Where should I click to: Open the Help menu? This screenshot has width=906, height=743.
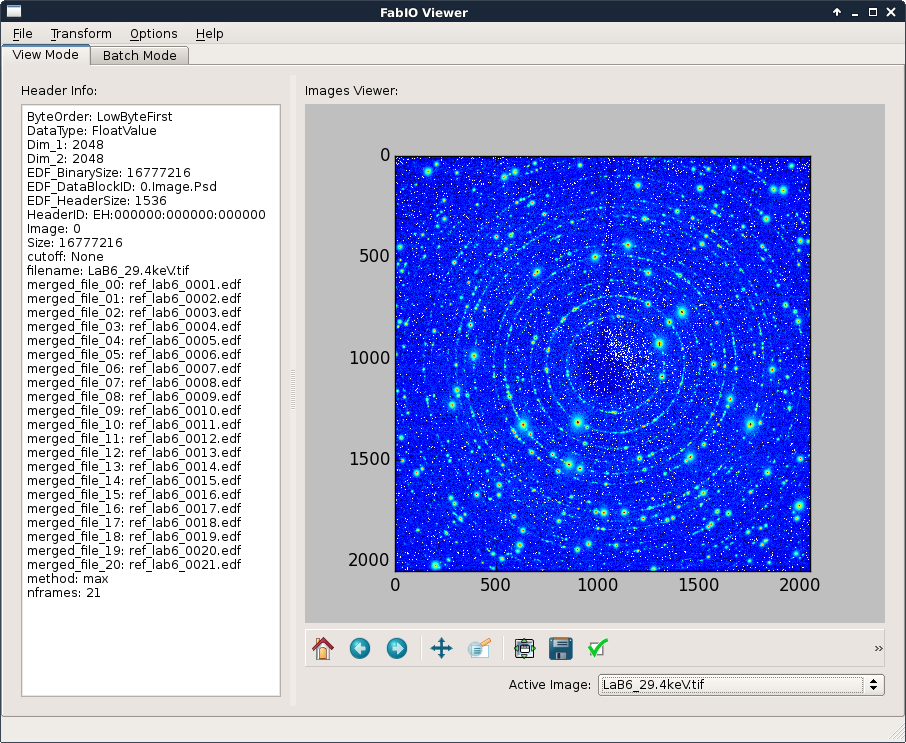coord(209,34)
